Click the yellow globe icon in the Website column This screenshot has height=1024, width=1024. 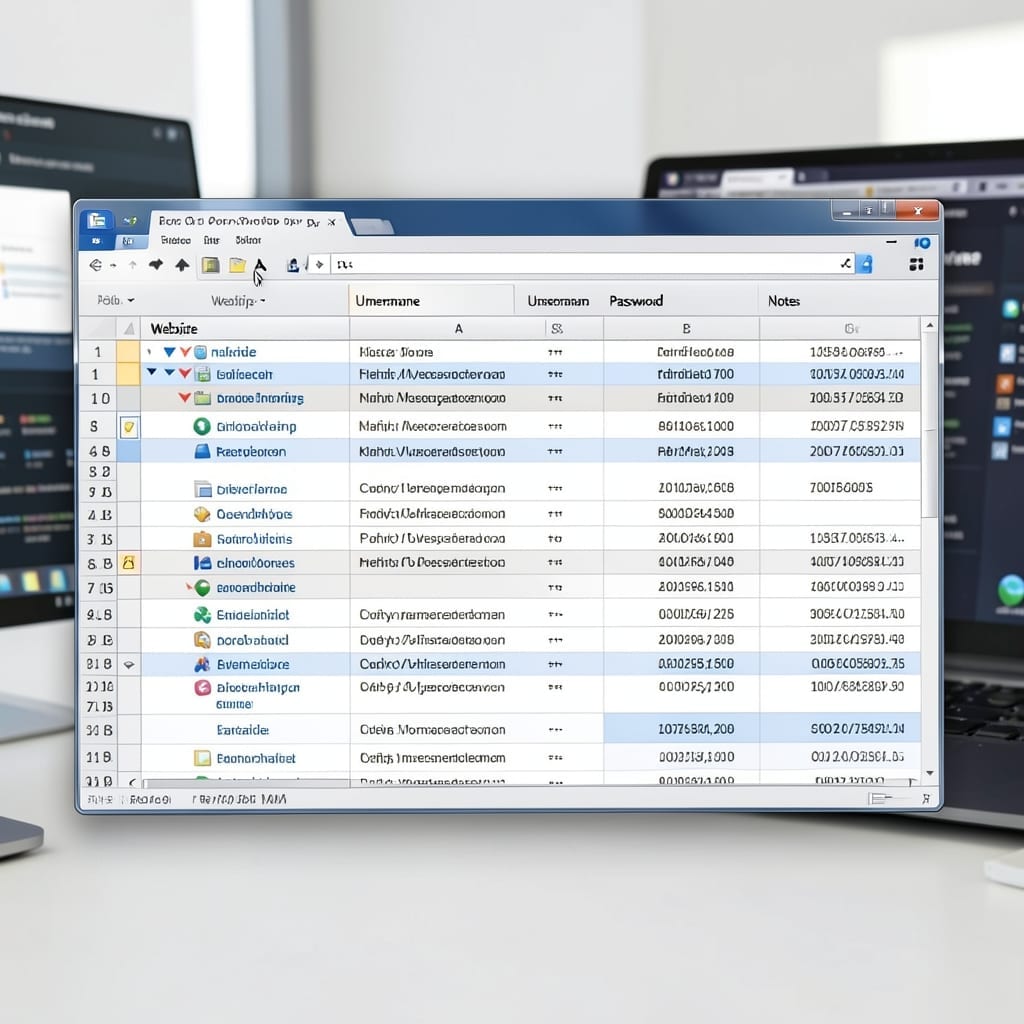[202, 514]
